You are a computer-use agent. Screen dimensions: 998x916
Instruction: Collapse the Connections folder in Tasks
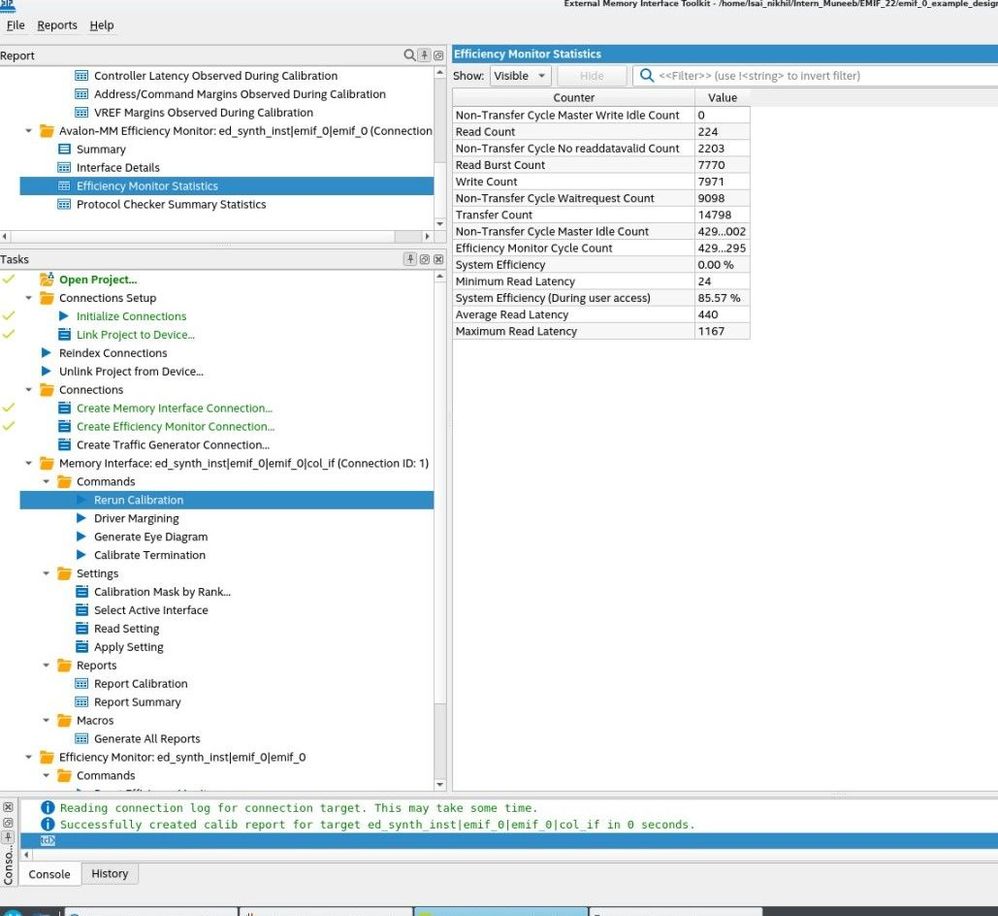29,390
